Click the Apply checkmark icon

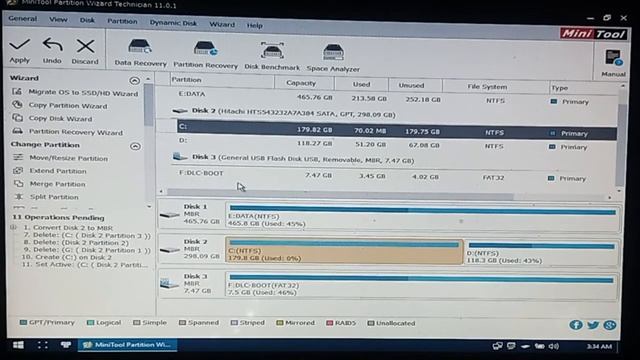(20, 45)
